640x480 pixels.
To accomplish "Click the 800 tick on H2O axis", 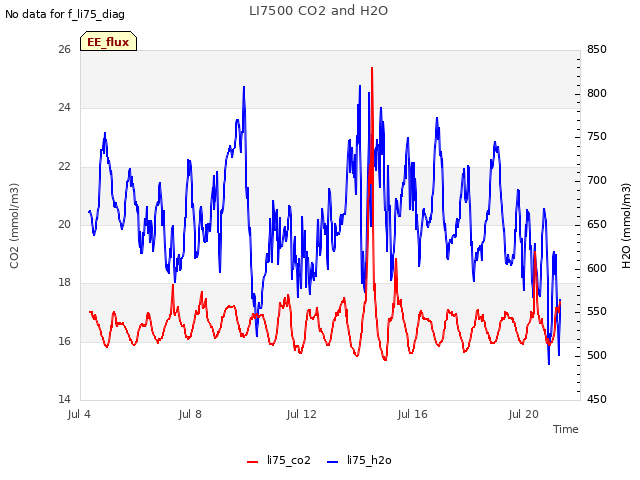I will [x=597, y=93].
